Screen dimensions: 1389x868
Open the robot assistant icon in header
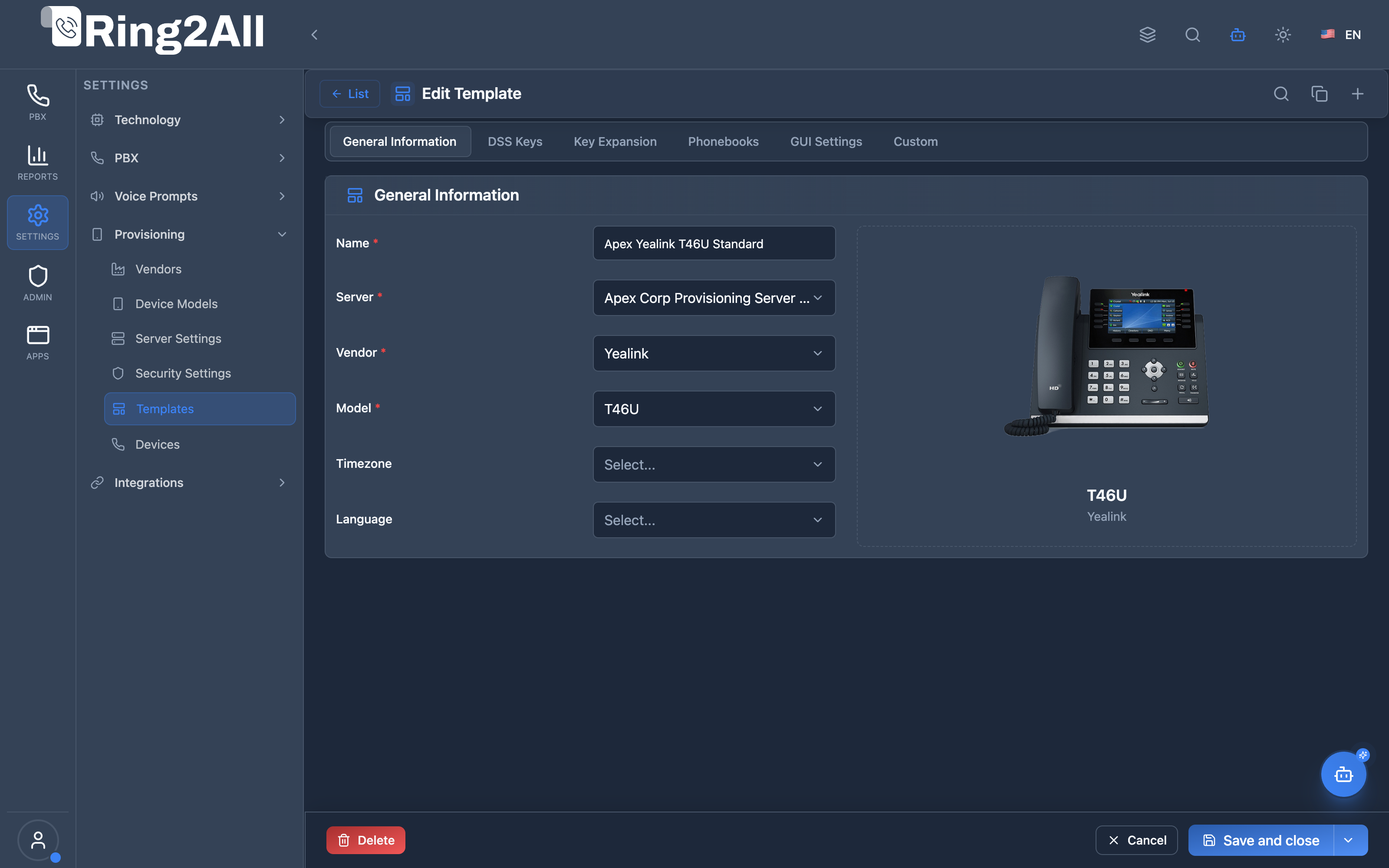[x=1238, y=35]
